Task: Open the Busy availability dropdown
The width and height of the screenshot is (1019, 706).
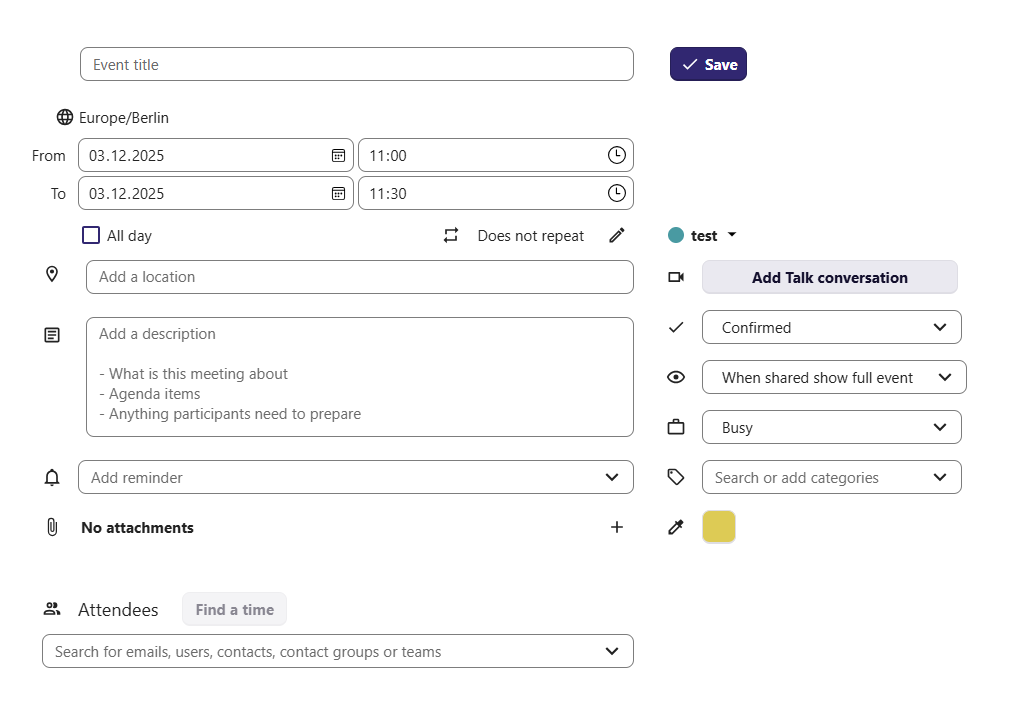Action: (831, 427)
